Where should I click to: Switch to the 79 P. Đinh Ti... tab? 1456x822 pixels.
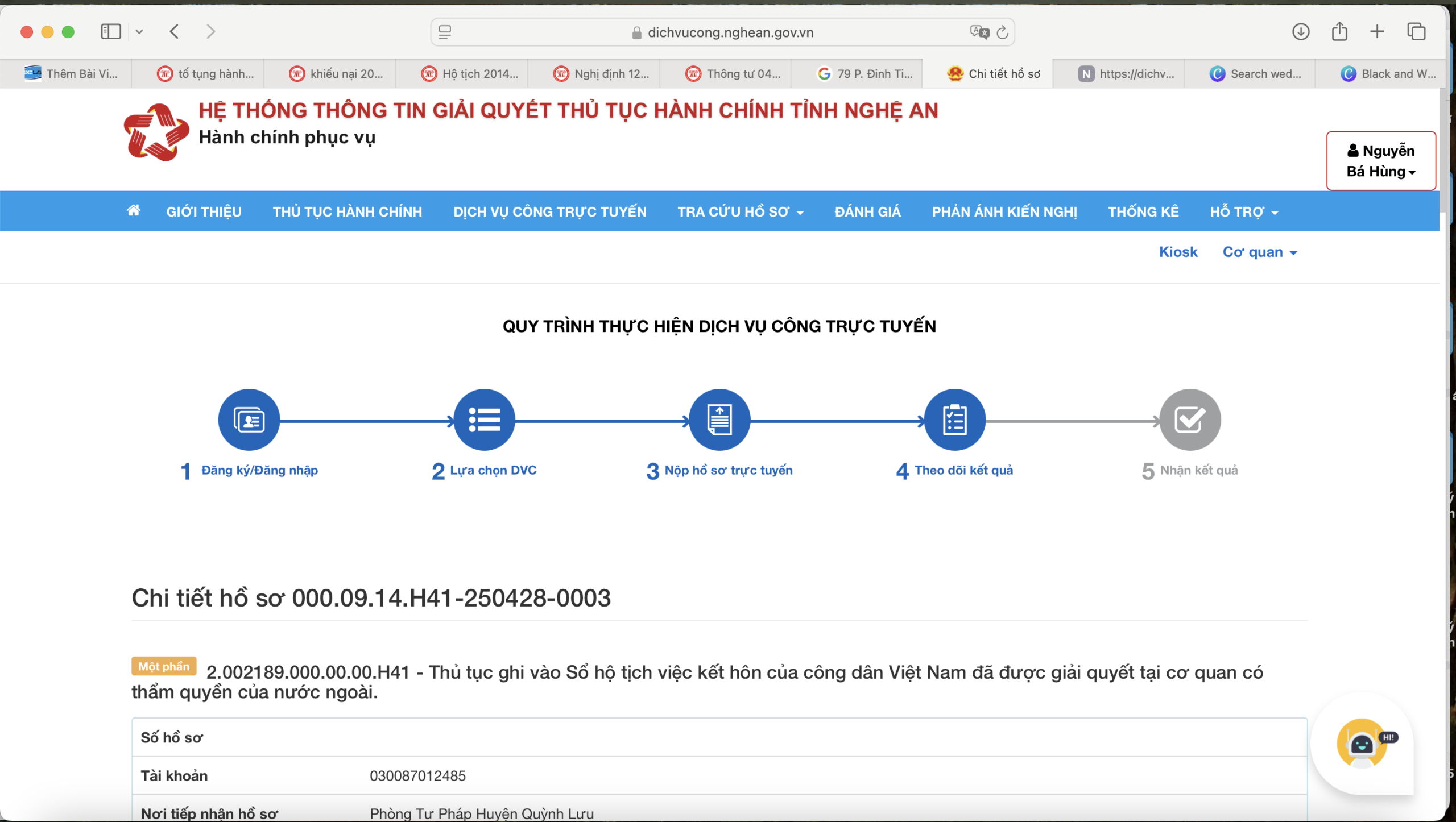[x=857, y=73]
